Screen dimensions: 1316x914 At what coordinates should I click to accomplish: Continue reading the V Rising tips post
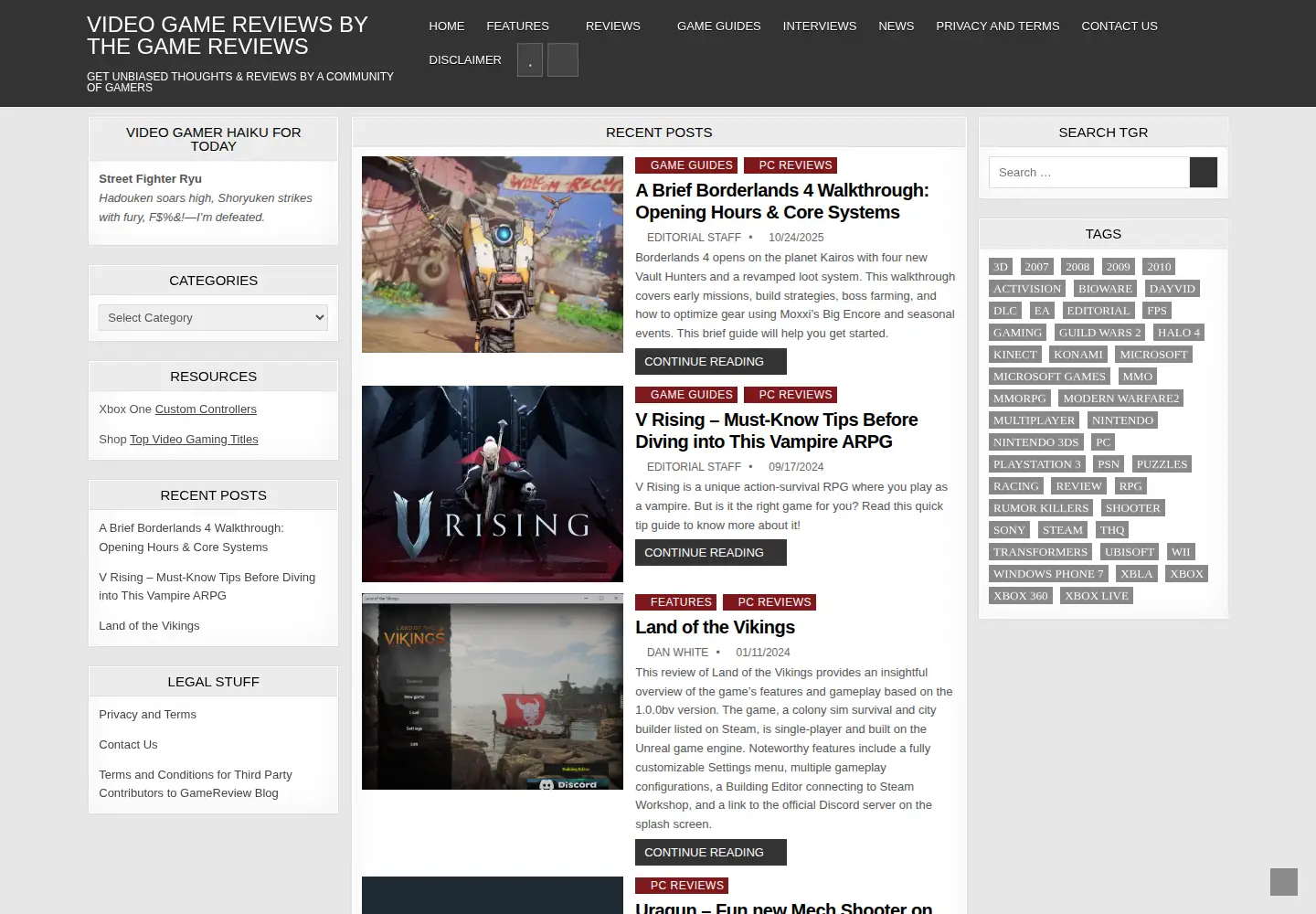click(x=711, y=552)
